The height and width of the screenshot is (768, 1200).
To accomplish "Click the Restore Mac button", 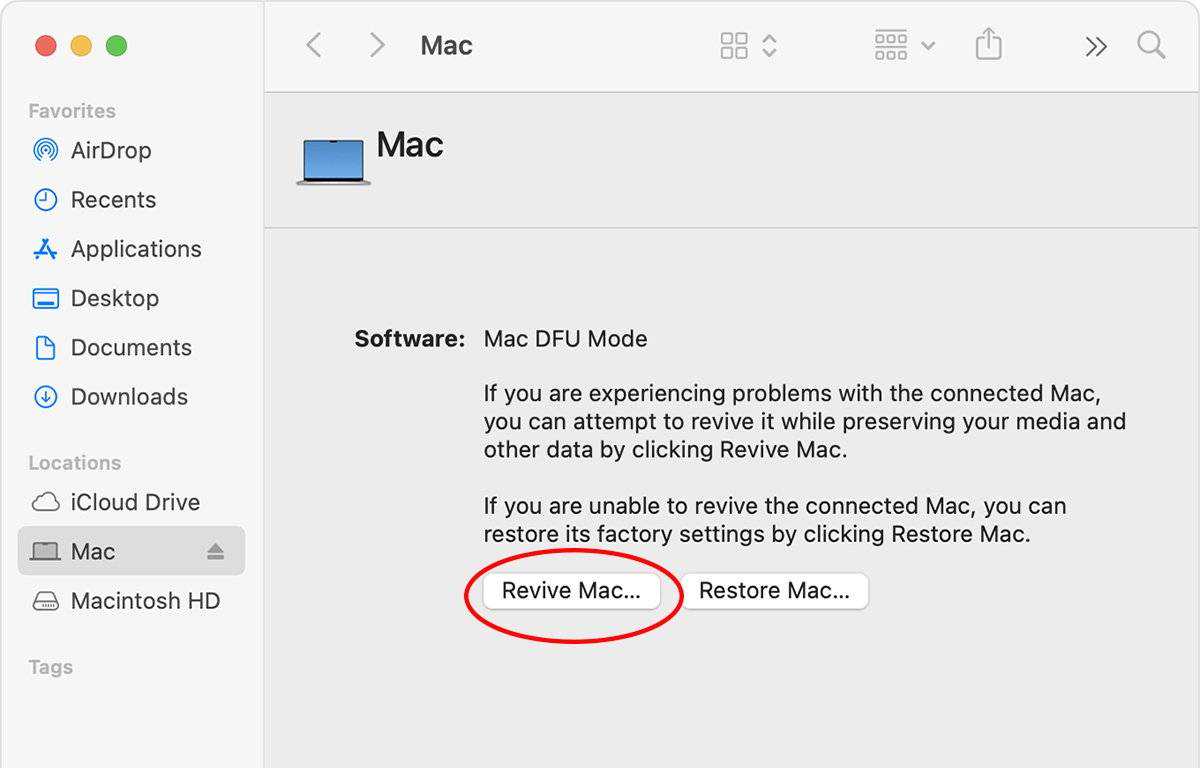I will click(x=774, y=591).
